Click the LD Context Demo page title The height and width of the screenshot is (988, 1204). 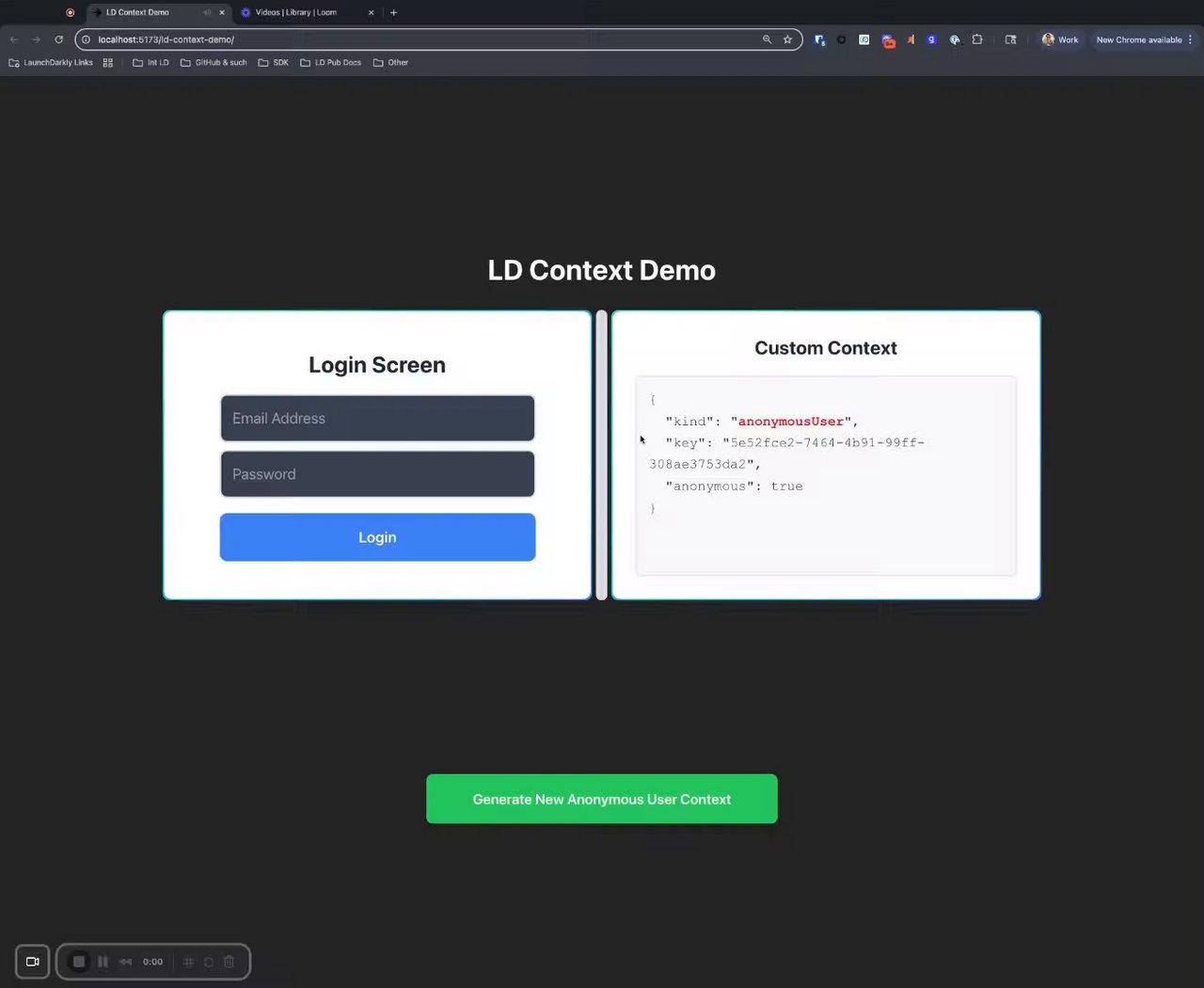coord(602,270)
